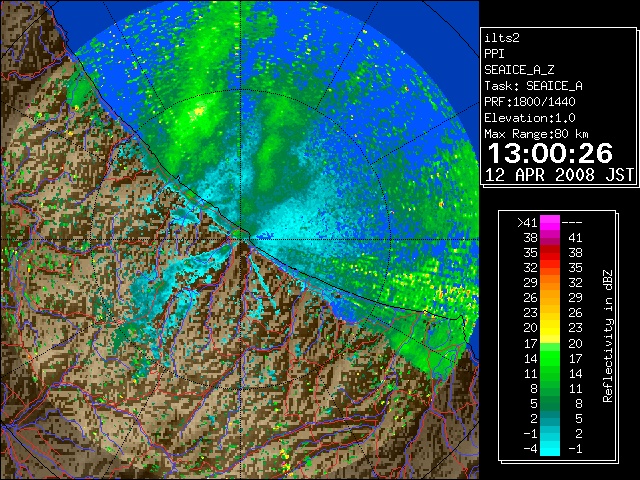Click the "ilts2" radar name text

502,38
